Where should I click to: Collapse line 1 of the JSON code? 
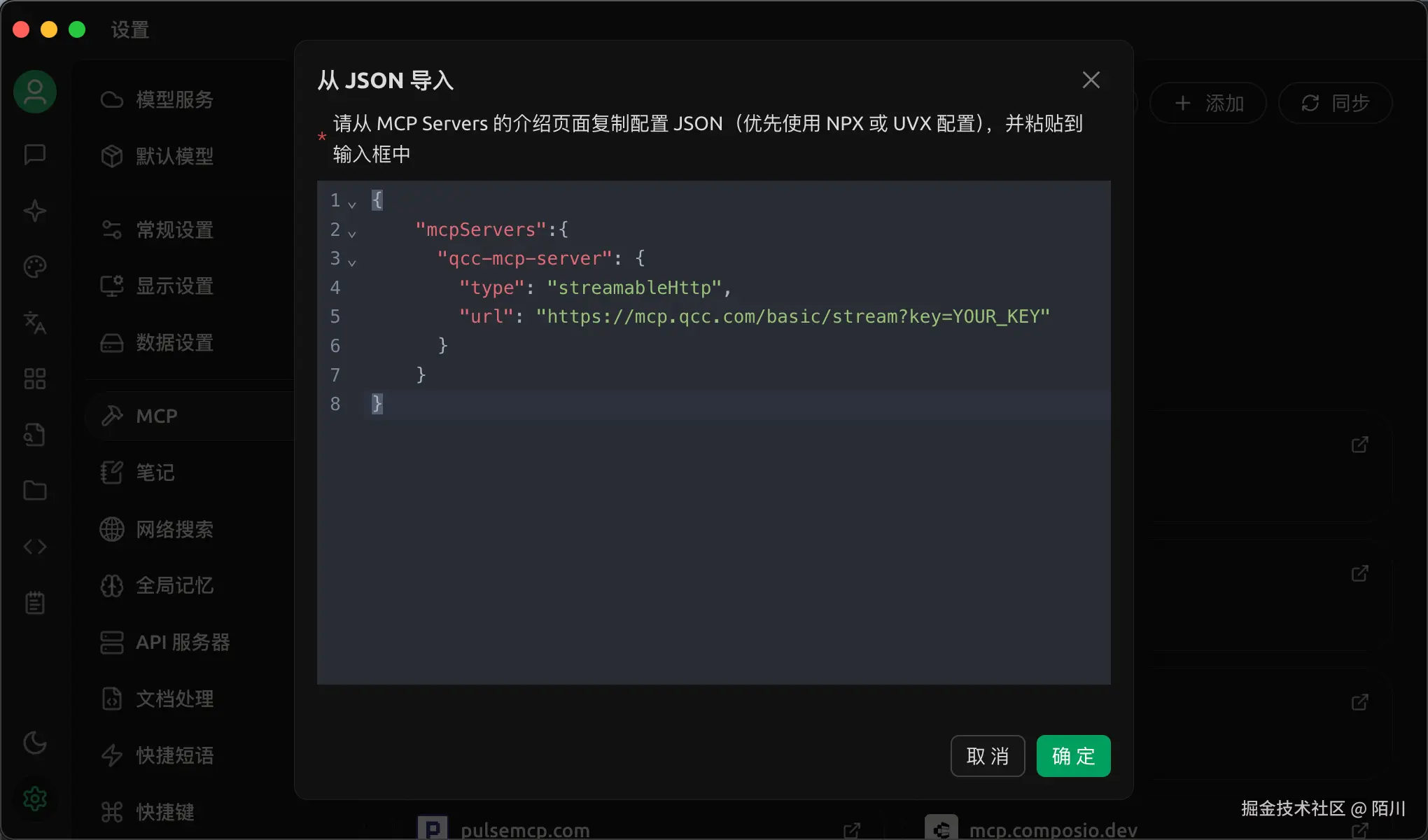coord(352,204)
